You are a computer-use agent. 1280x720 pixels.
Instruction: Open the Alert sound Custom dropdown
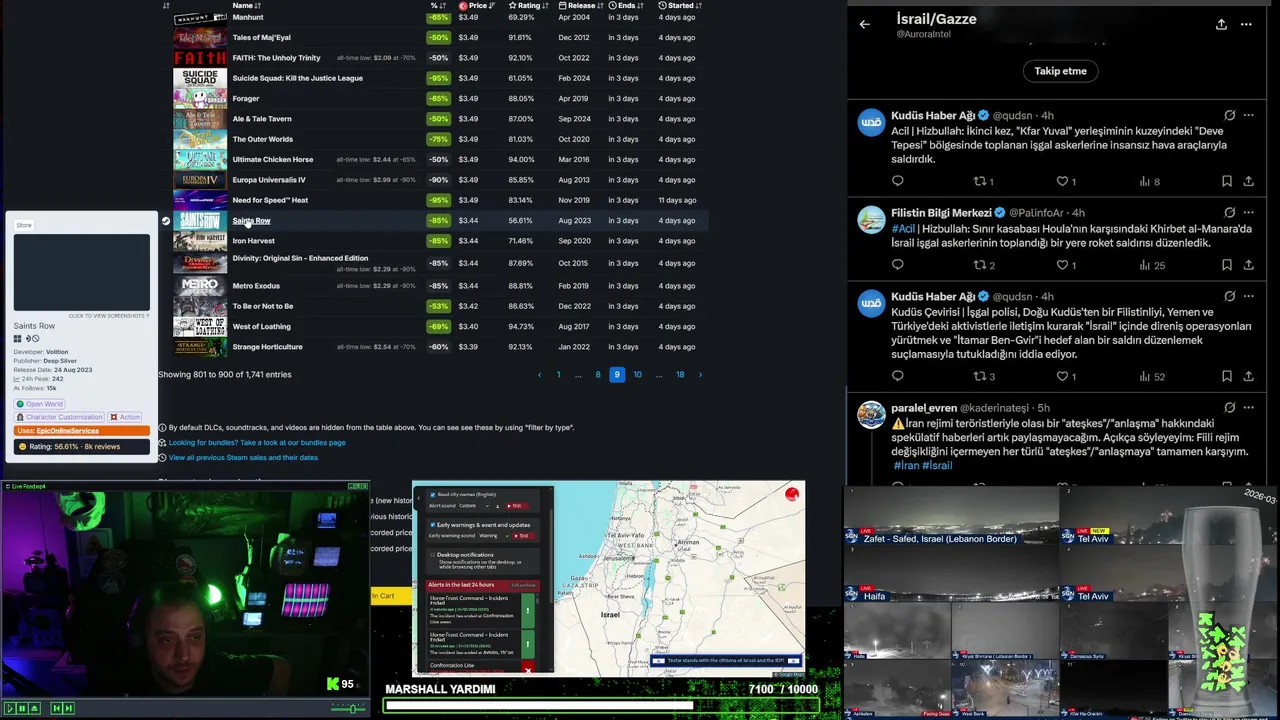point(473,506)
